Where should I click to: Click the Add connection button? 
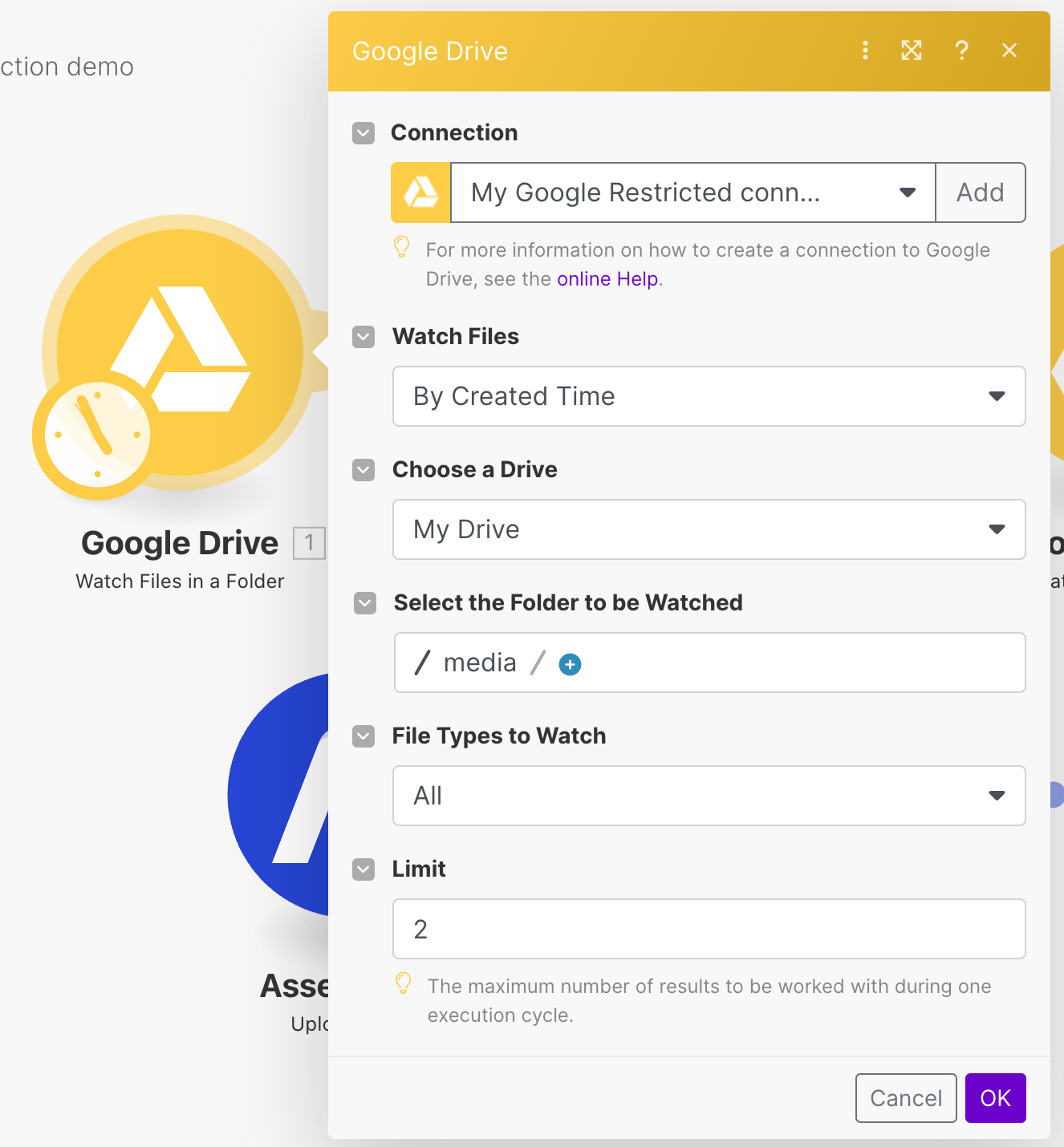pos(981,193)
